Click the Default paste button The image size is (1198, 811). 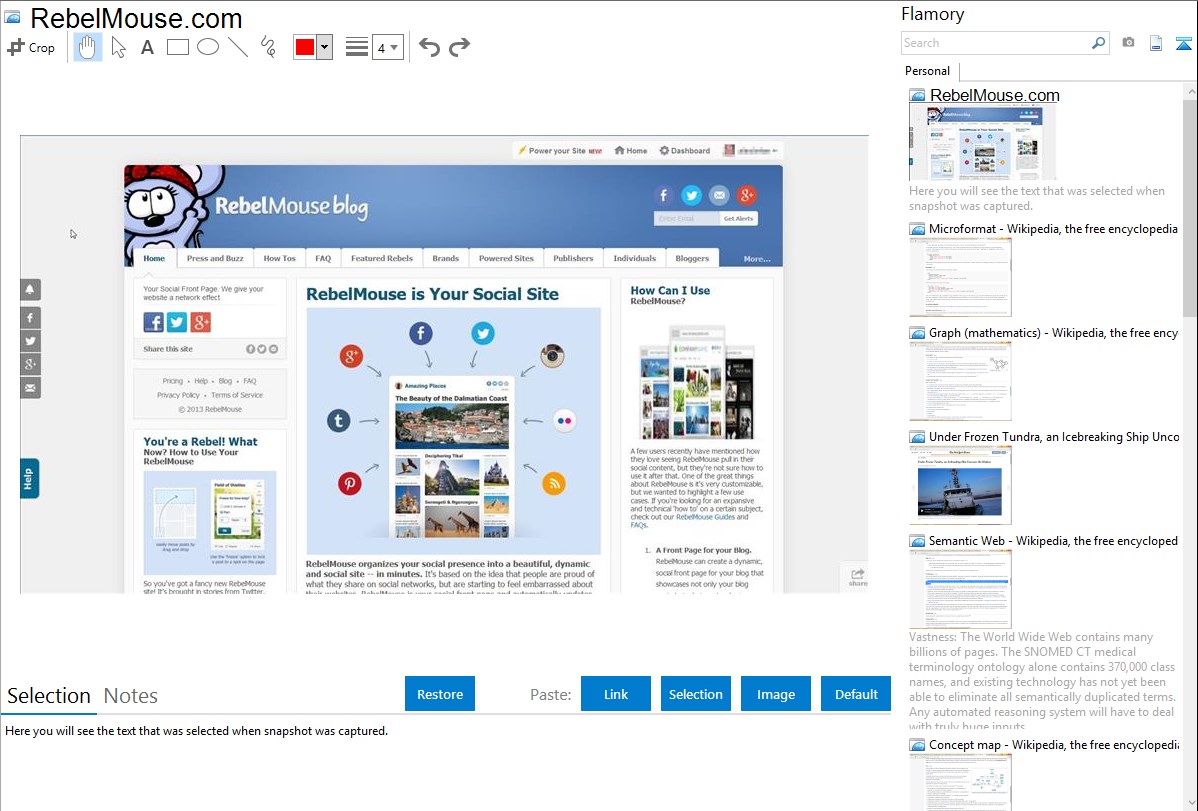tap(856, 694)
